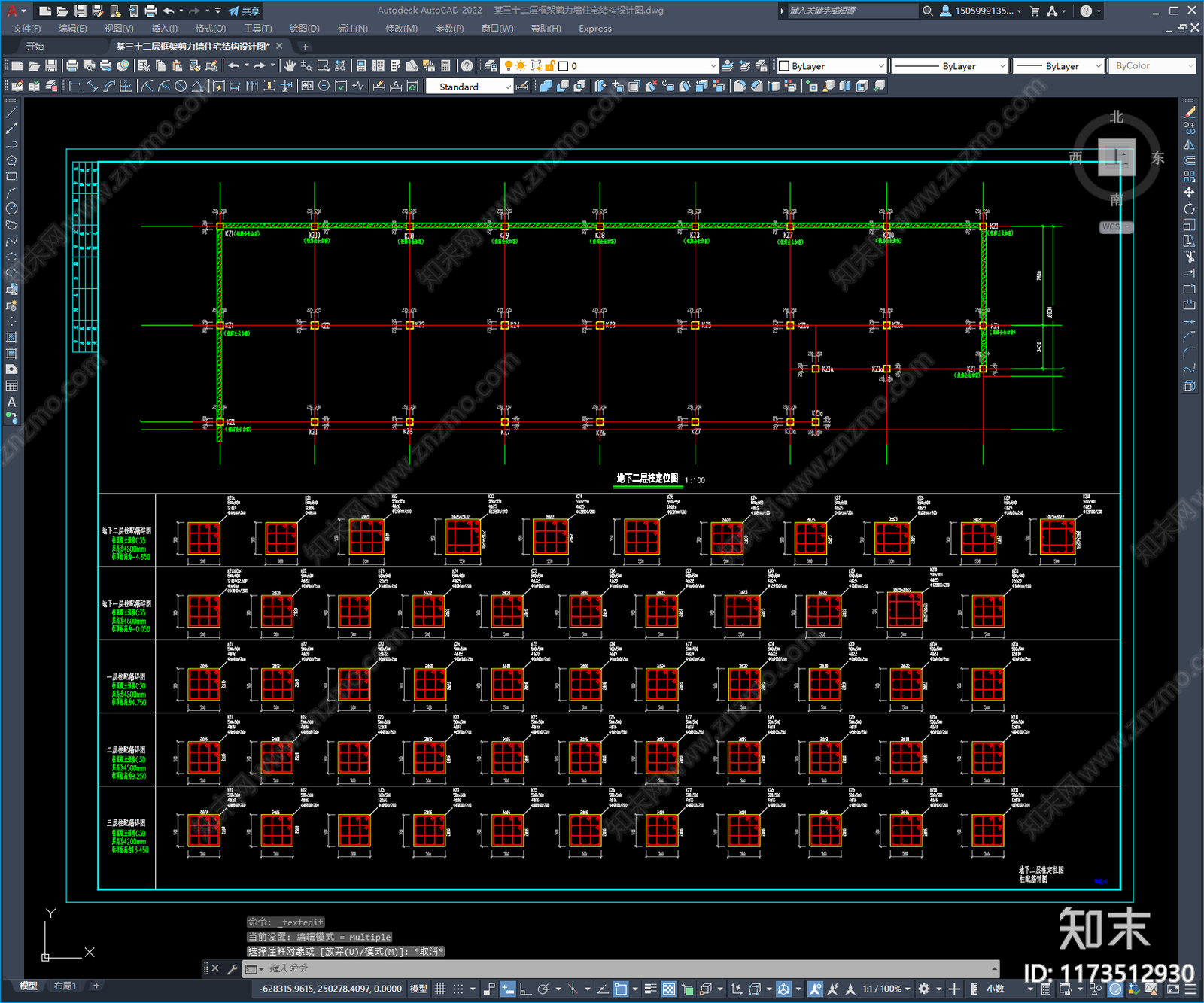
Task: Click the Save floppy disk icon
Action: pyautogui.click(x=51, y=66)
